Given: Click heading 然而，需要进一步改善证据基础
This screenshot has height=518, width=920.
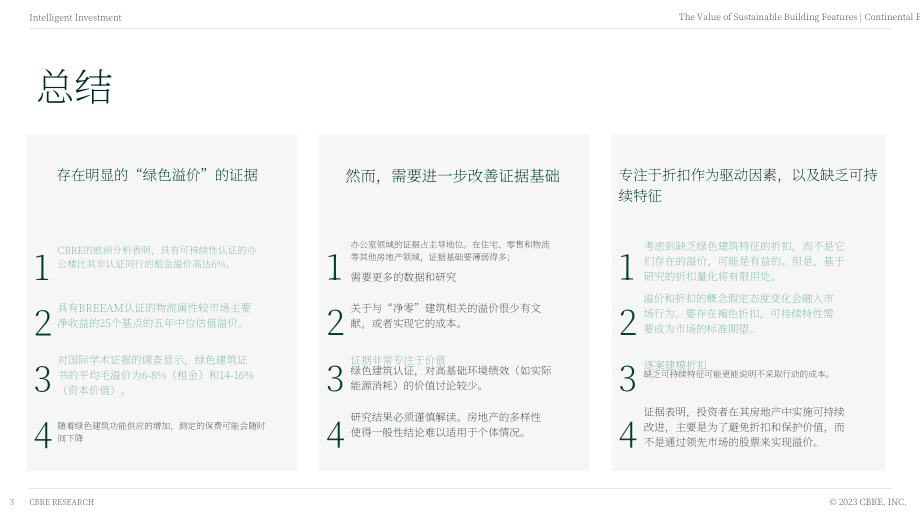Looking at the screenshot, I should click(x=452, y=176).
